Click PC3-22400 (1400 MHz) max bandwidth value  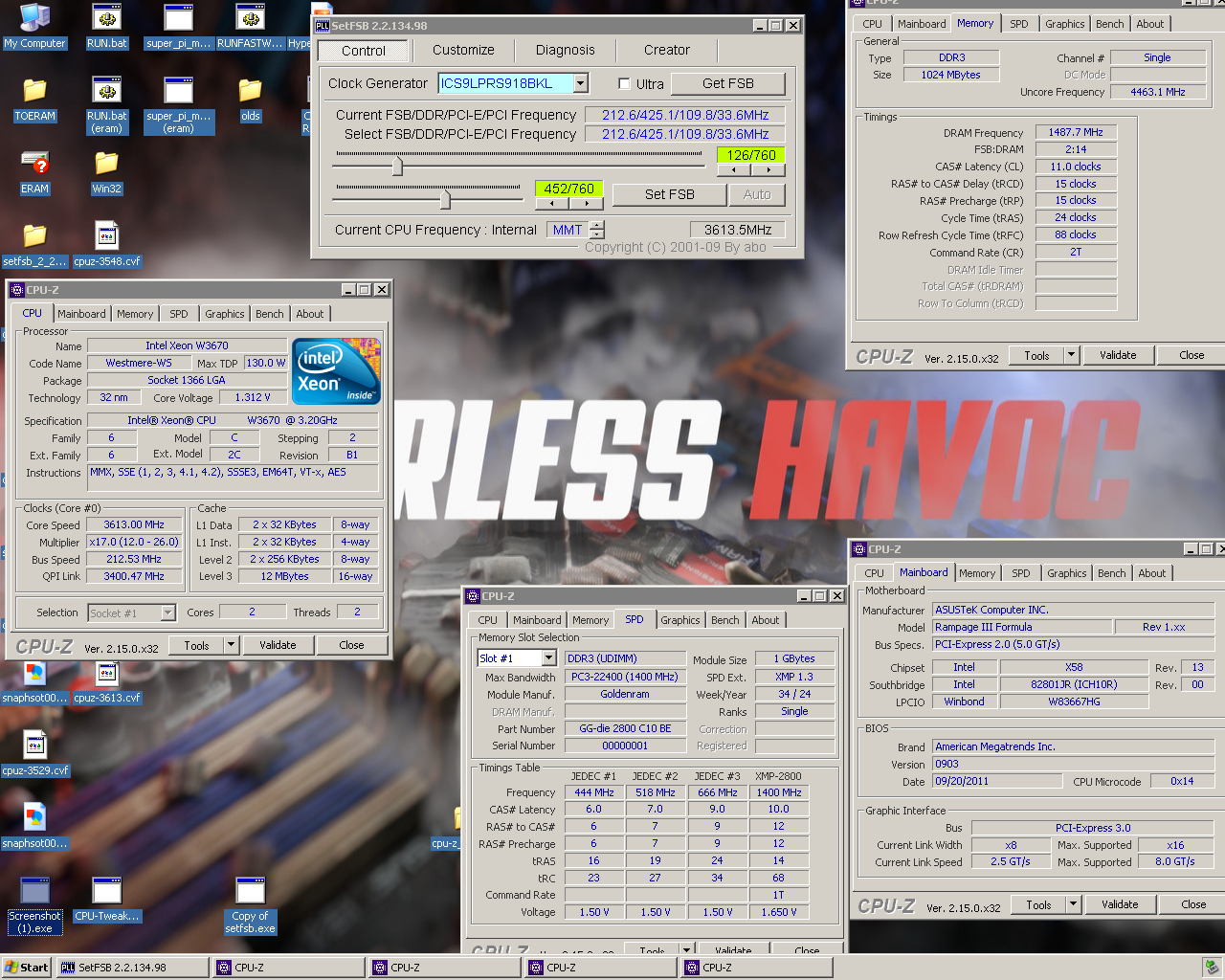coord(625,677)
